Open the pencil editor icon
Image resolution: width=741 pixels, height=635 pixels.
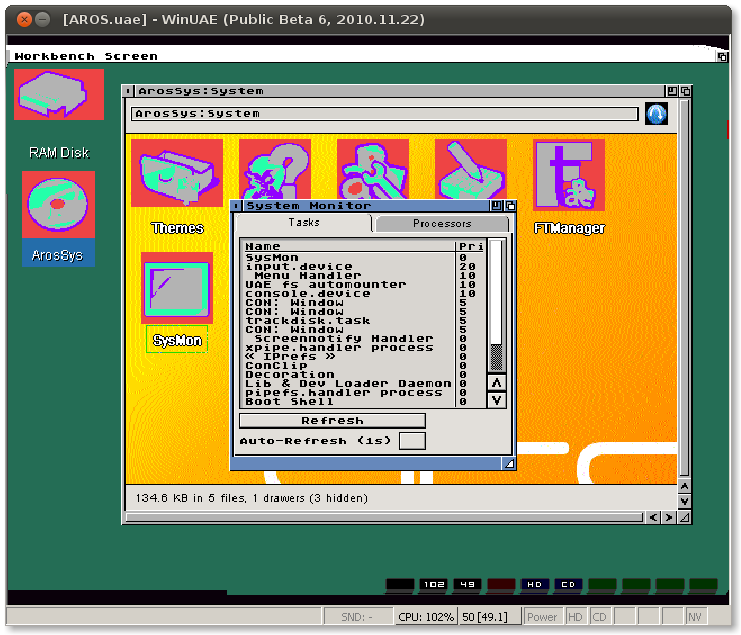471,169
